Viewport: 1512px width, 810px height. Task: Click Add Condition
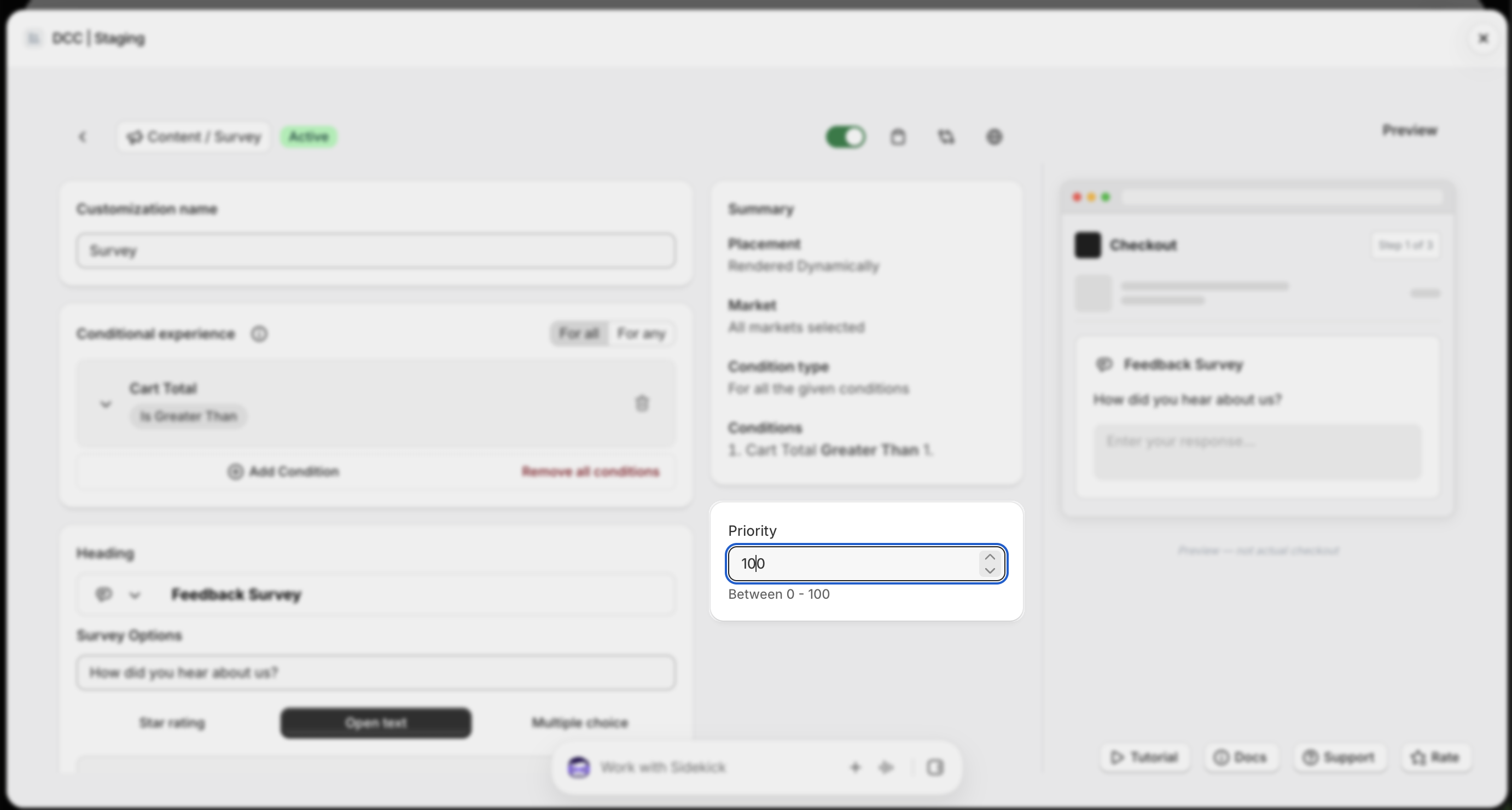[x=283, y=472]
